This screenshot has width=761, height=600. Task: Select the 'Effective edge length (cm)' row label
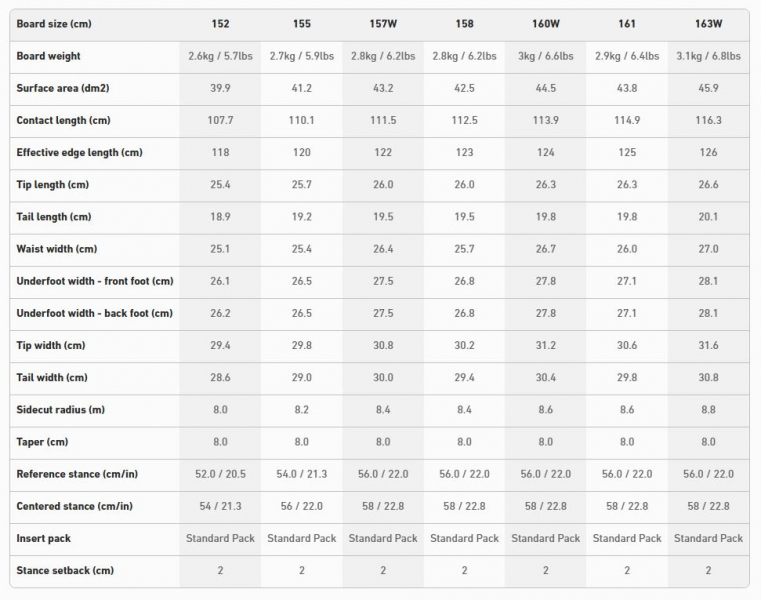point(80,153)
